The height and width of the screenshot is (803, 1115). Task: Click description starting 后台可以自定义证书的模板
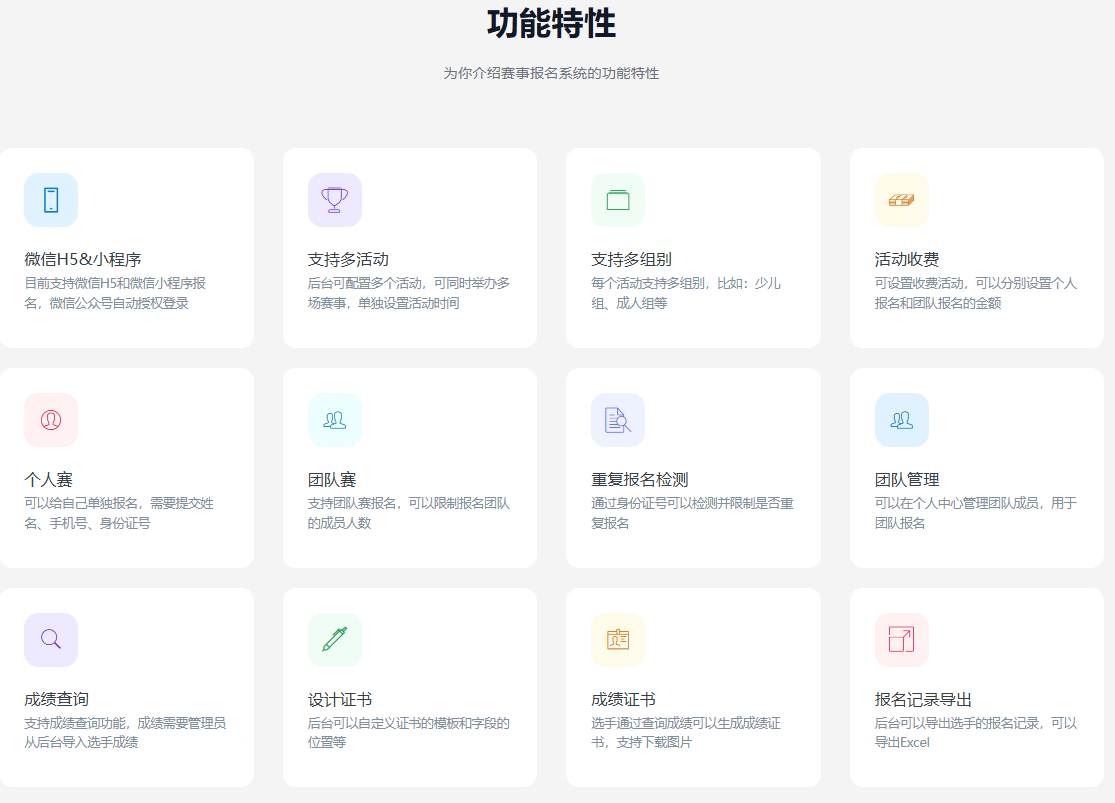tap(409, 733)
